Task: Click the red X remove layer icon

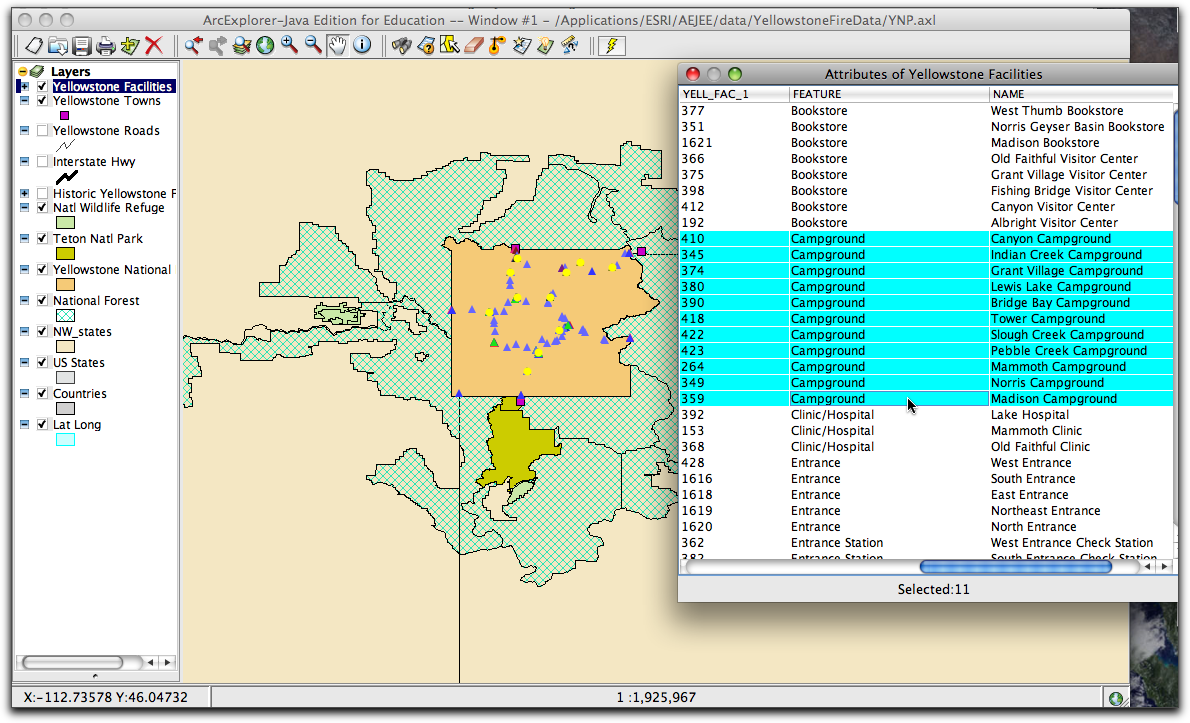Action: (154, 45)
